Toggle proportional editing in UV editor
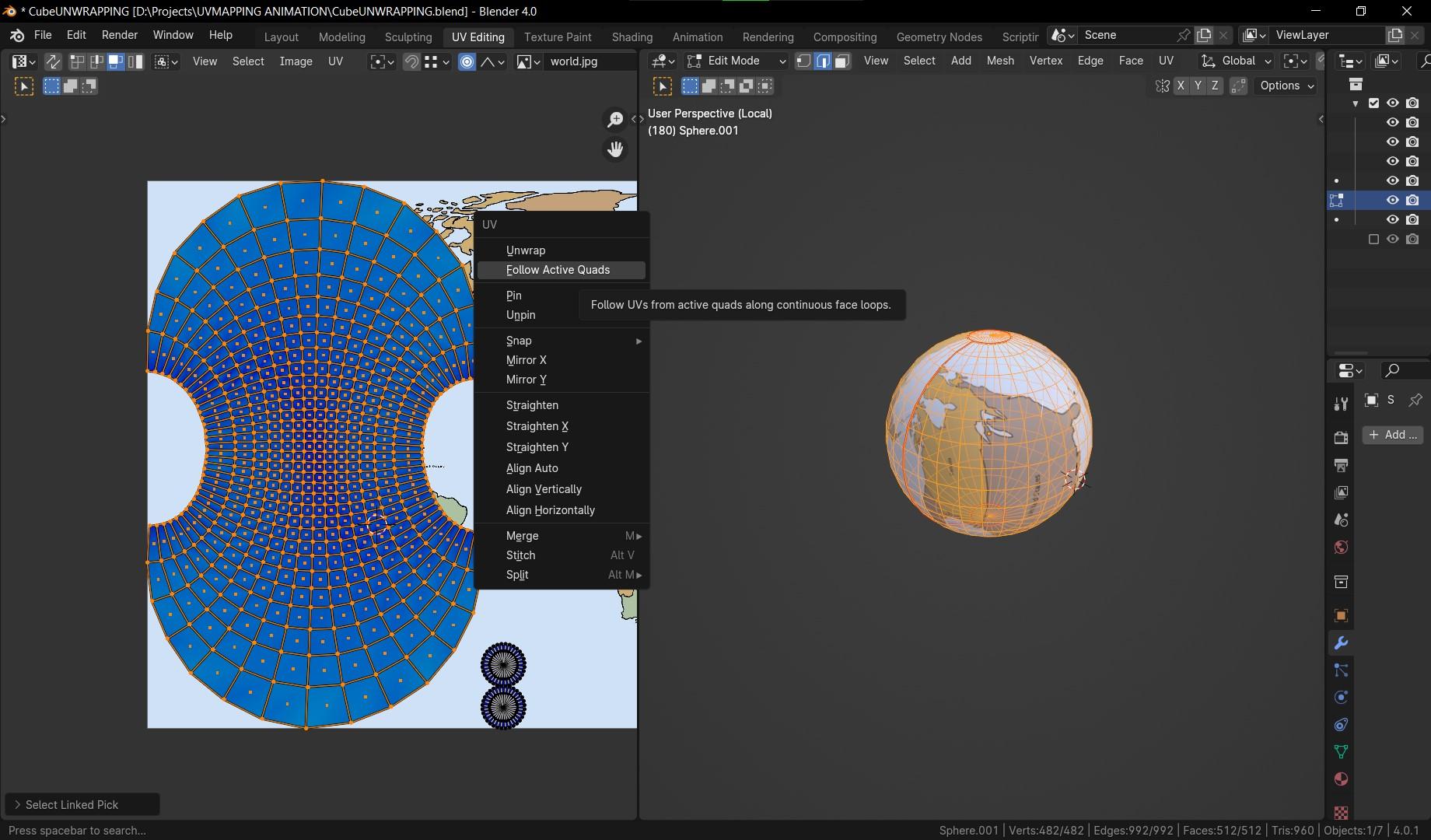The height and width of the screenshot is (840, 1431). tap(467, 61)
